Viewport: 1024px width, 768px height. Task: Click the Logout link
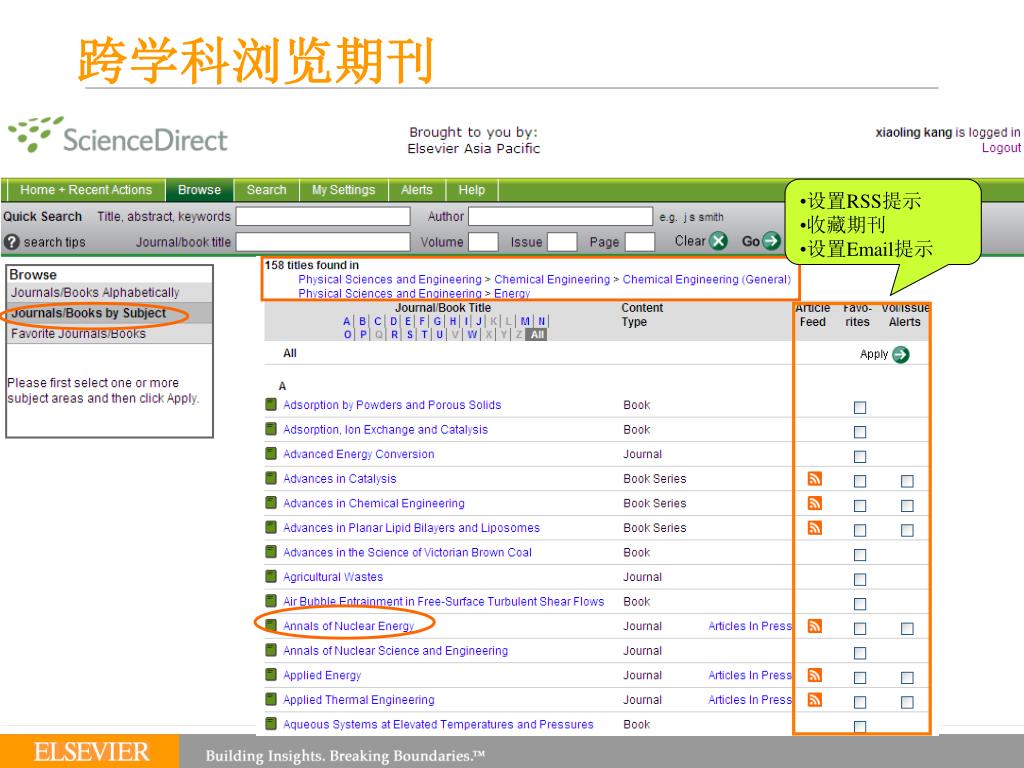pyautogui.click(x=1001, y=148)
